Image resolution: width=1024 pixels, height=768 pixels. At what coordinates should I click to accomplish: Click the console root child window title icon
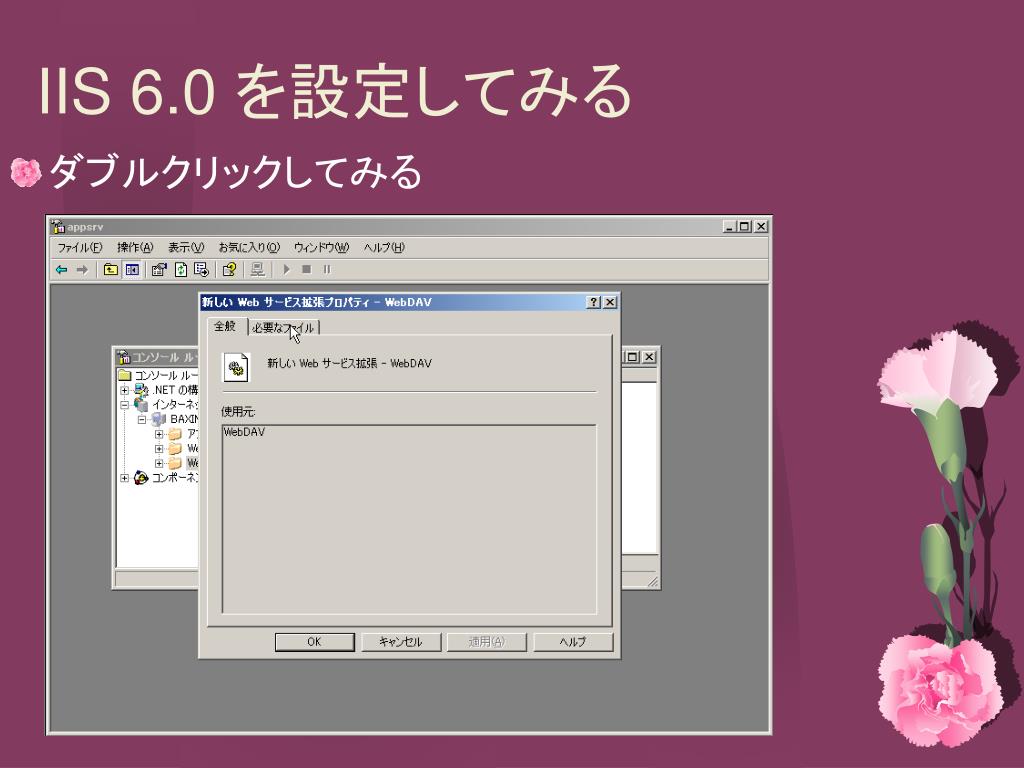[123, 357]
